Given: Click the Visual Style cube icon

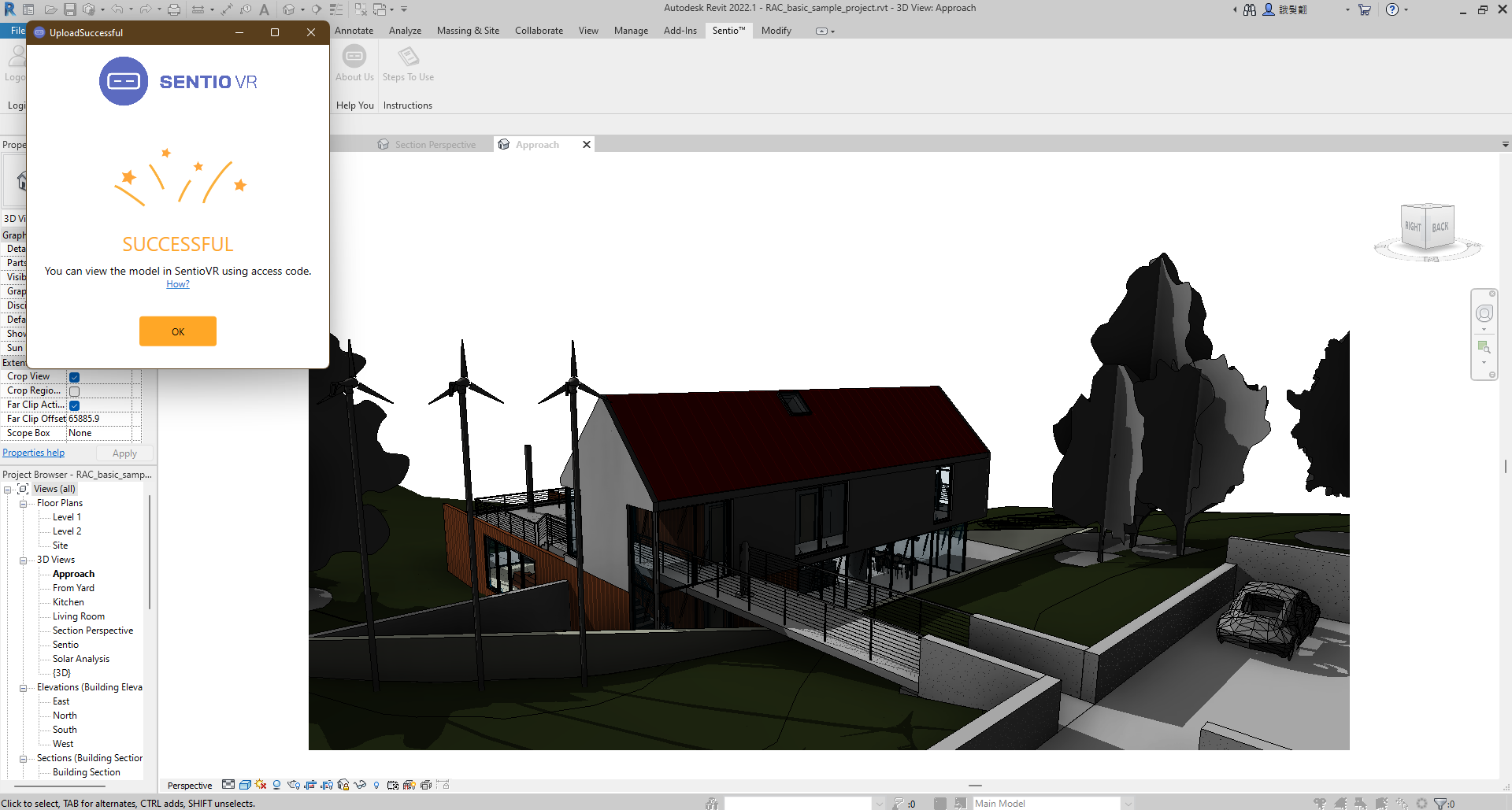Looking at the screenshot, I should click(245, 785).
